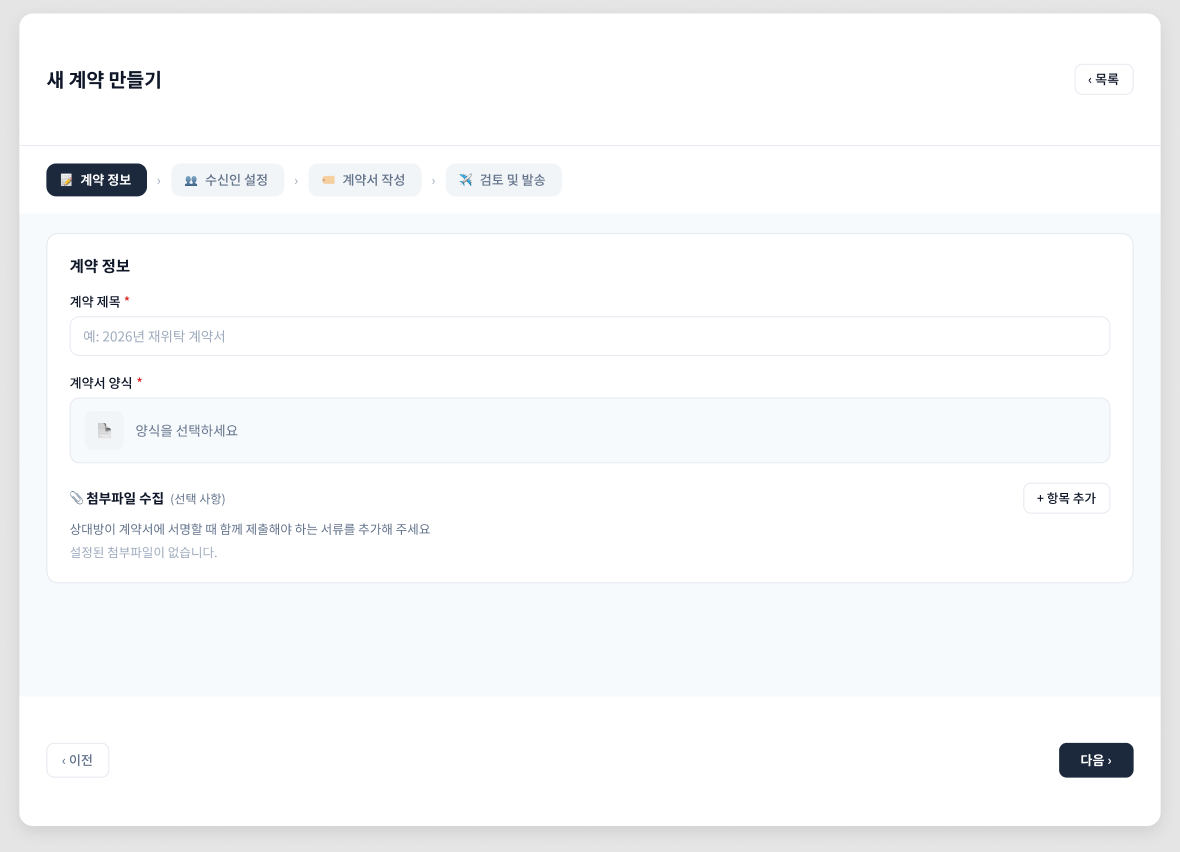Focus the 계약 제목 input field
The width and height of the screenshot is (1180, 852).
590,336
